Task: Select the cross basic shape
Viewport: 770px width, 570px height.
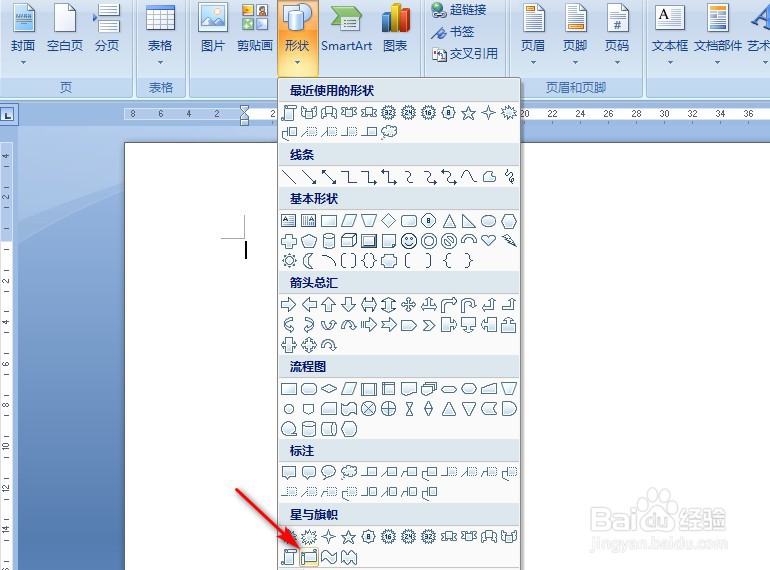Action: click(x=289, y=241)
